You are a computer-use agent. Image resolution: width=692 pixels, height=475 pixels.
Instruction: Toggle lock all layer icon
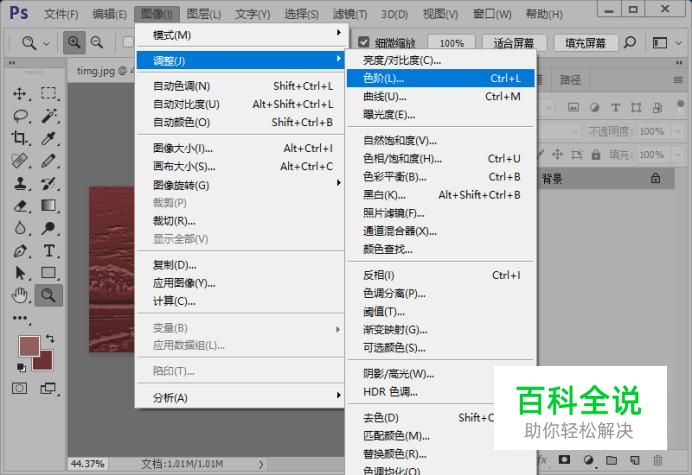(x=596, y=155)
